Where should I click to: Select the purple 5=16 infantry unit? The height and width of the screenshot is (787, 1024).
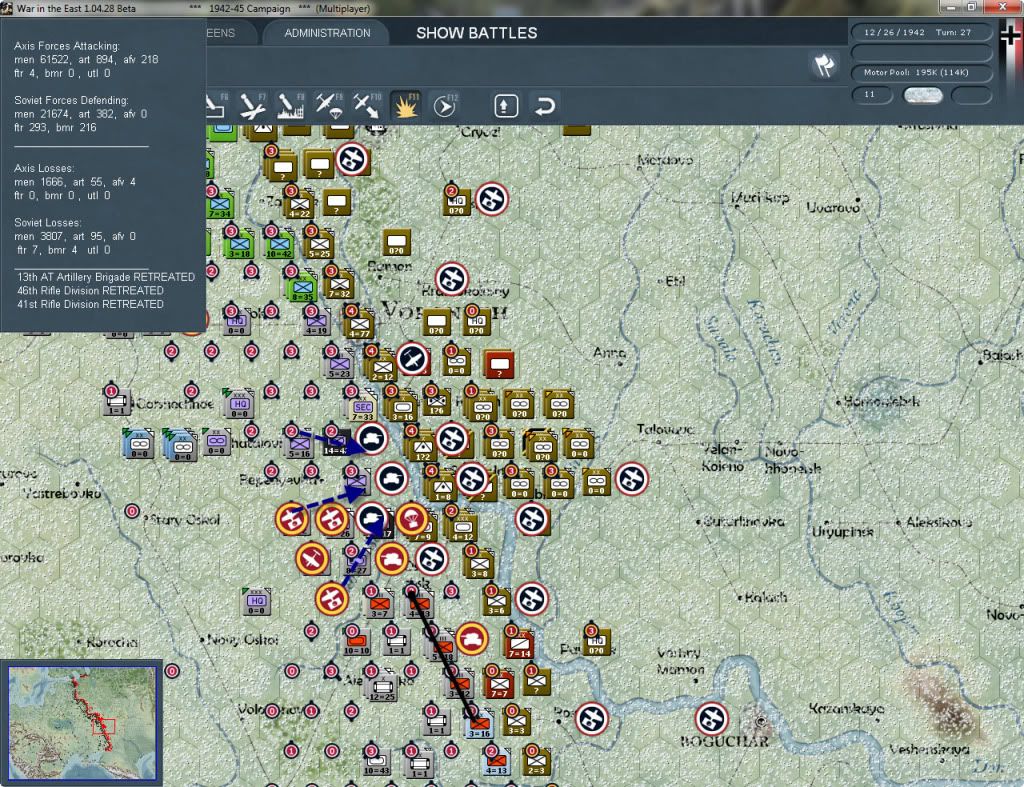click(x=299, y=445)
